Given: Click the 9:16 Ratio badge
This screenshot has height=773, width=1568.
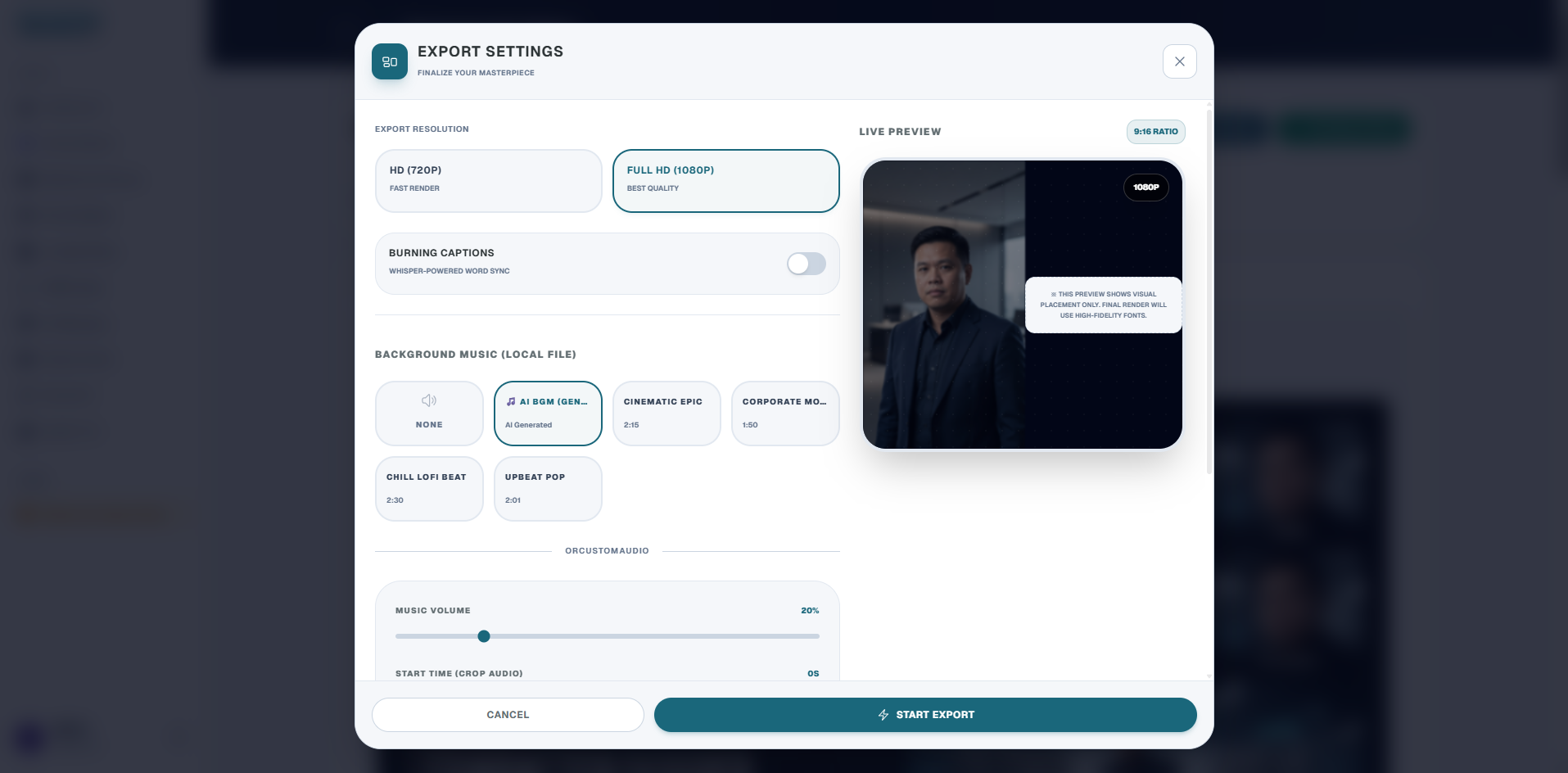Looking at the screenshot, I should point(1155,132).
